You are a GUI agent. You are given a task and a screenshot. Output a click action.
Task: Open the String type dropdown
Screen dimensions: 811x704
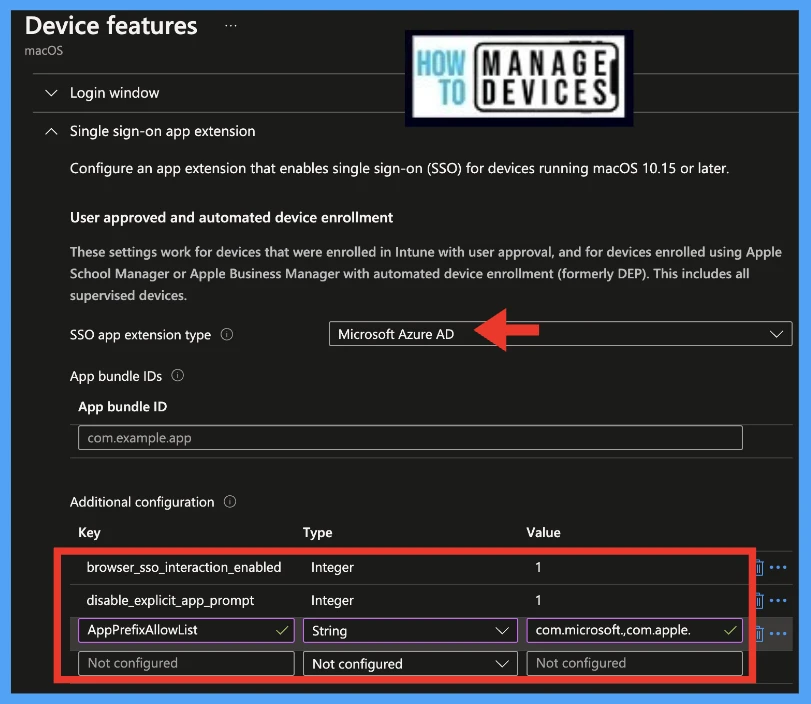coord(410,631)
